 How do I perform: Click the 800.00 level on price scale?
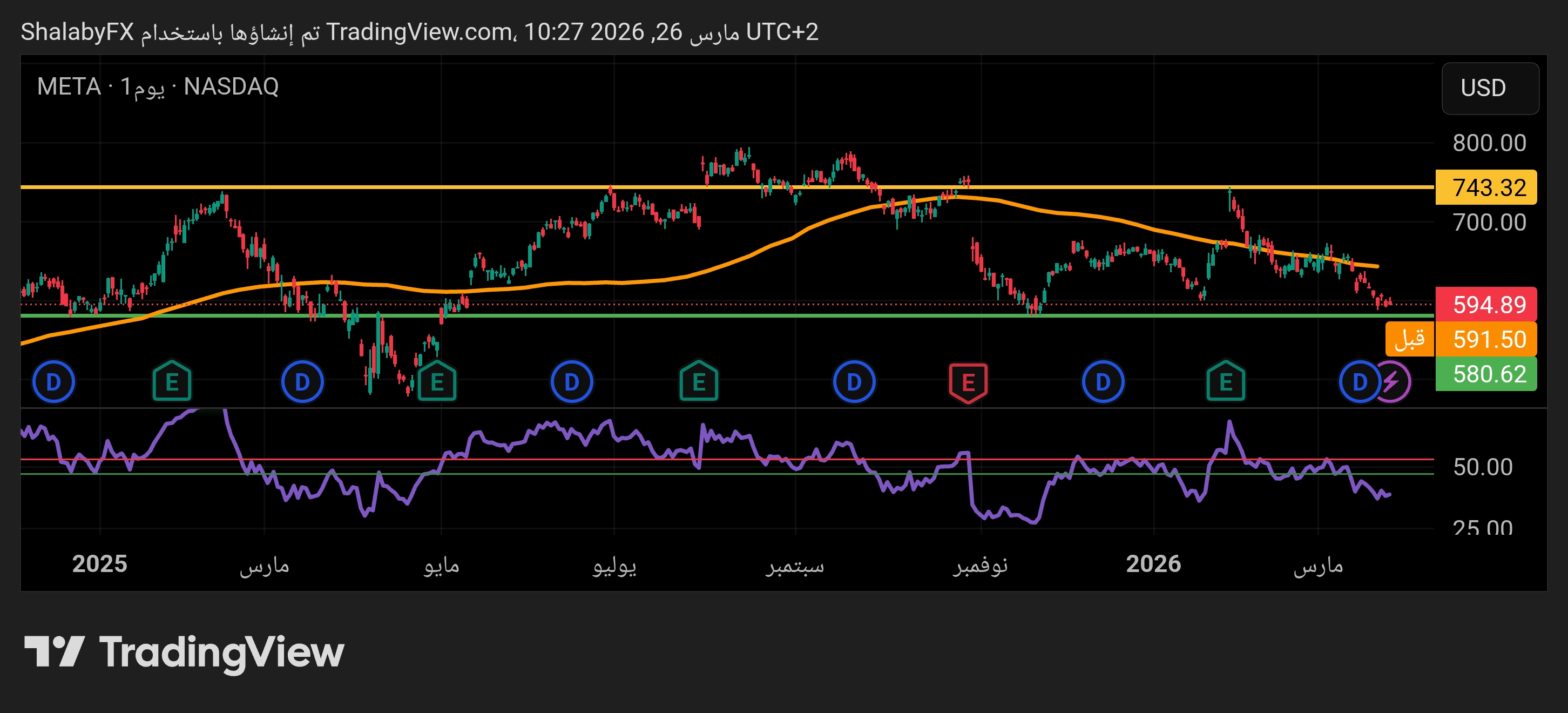(x=1489, y=143)
